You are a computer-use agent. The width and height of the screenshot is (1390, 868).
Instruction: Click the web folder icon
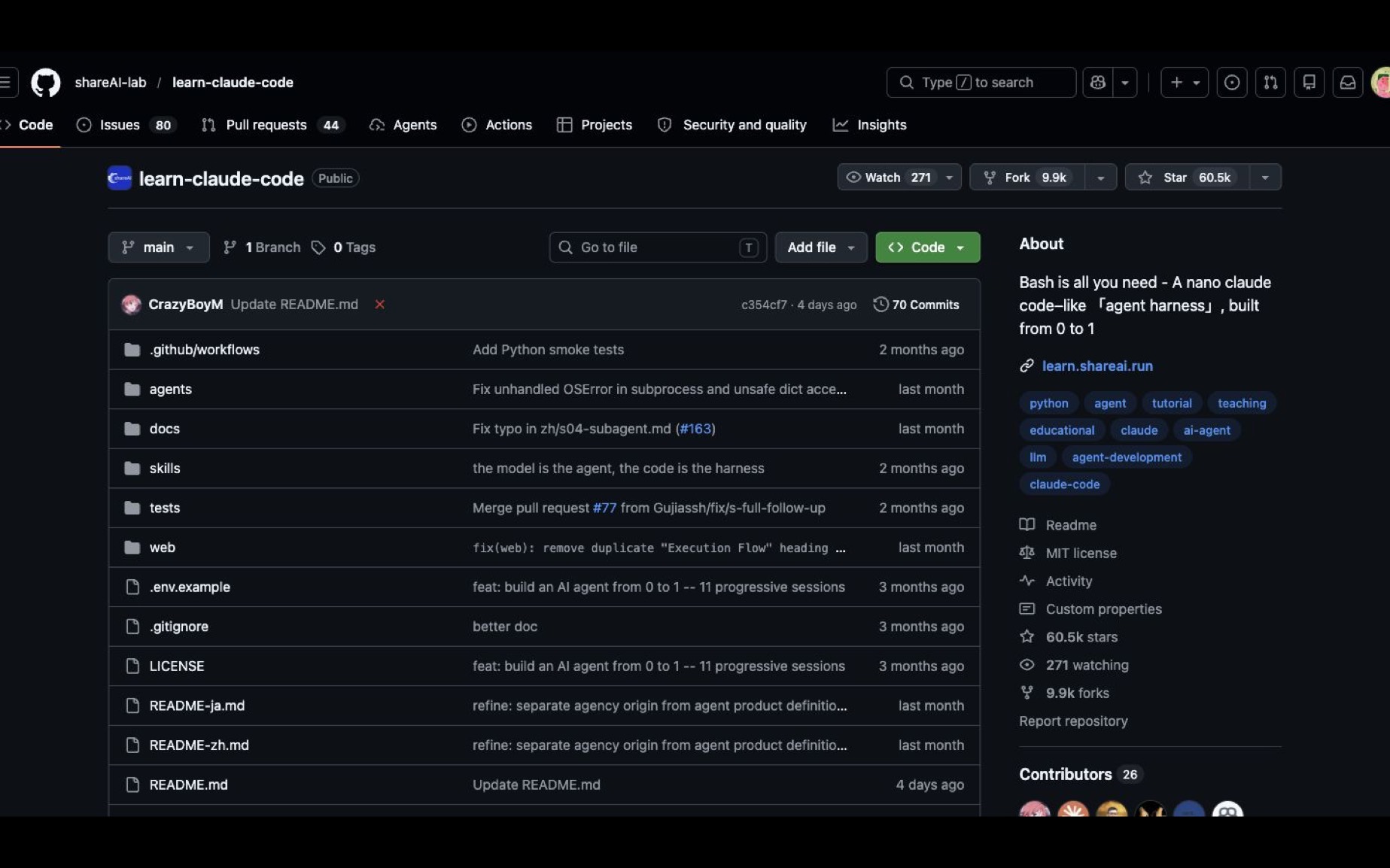[132, 548]
